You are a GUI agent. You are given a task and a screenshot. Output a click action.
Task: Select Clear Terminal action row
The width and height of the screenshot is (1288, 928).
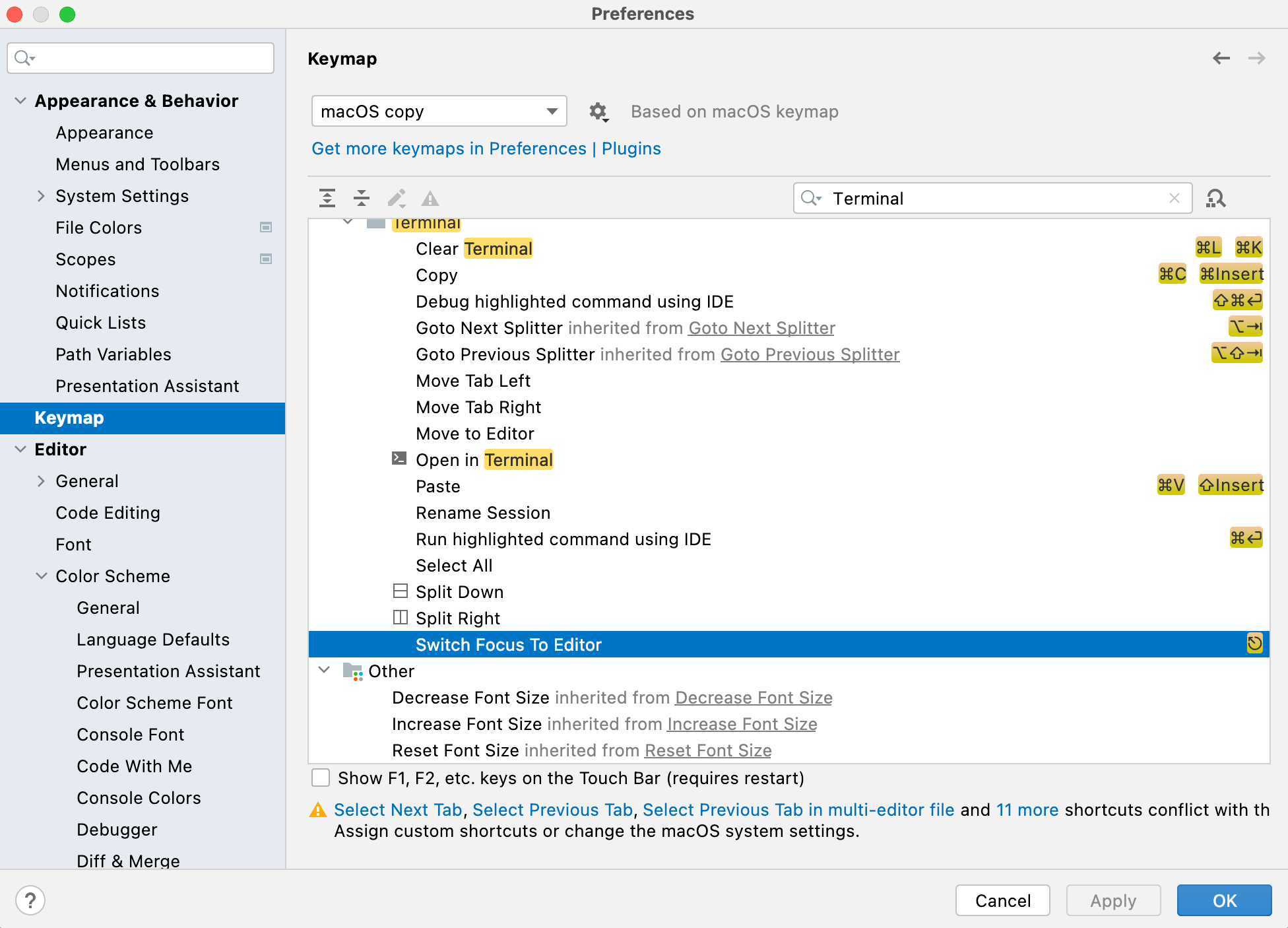[x=789, y=249]
